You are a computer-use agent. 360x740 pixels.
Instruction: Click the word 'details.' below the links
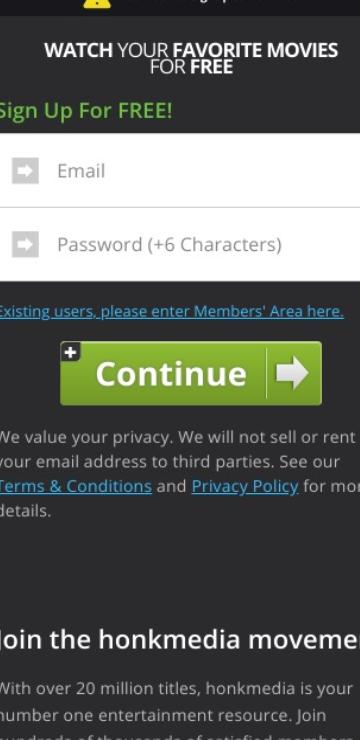point(25,511)
